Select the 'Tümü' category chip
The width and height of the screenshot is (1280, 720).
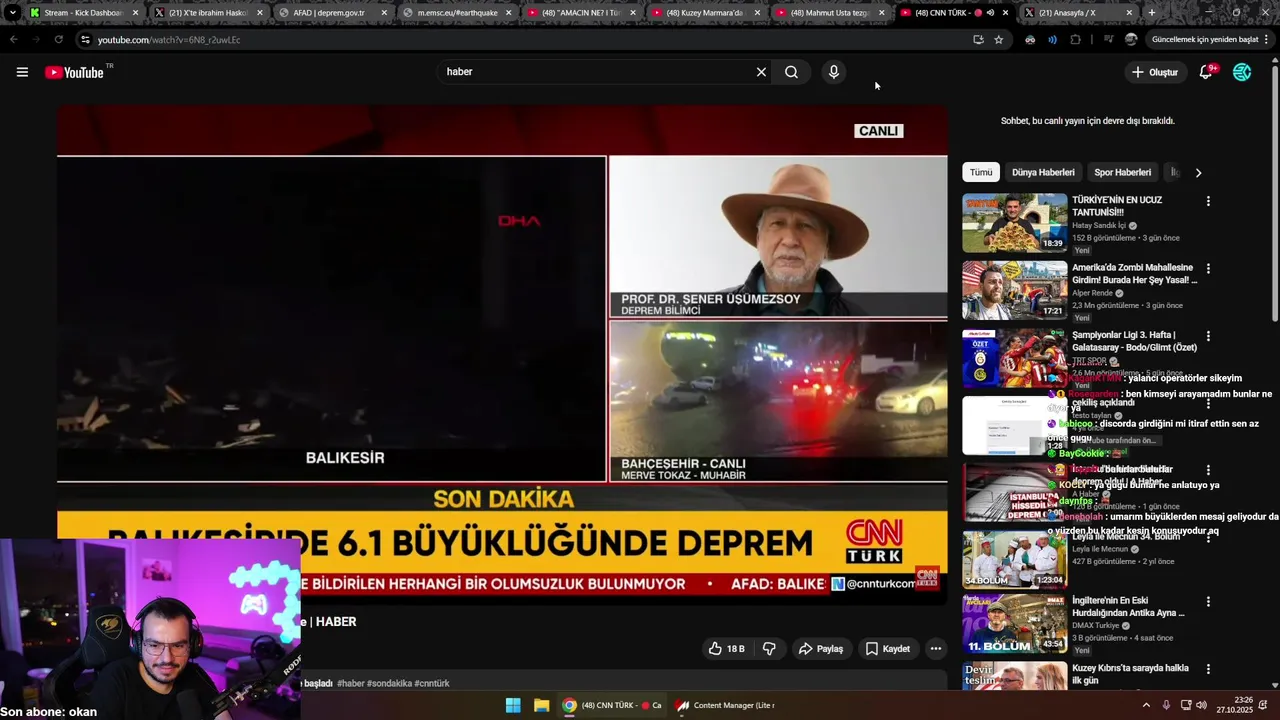pos(981,172)
